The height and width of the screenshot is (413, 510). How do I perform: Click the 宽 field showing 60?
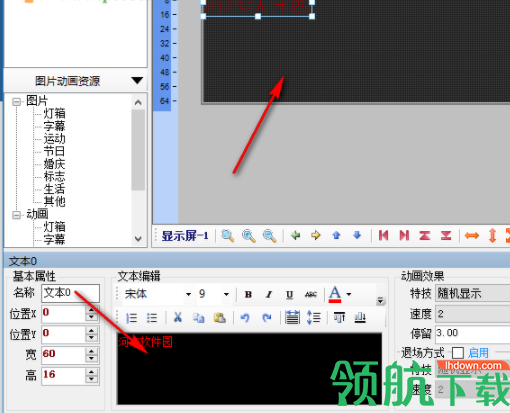63,354
